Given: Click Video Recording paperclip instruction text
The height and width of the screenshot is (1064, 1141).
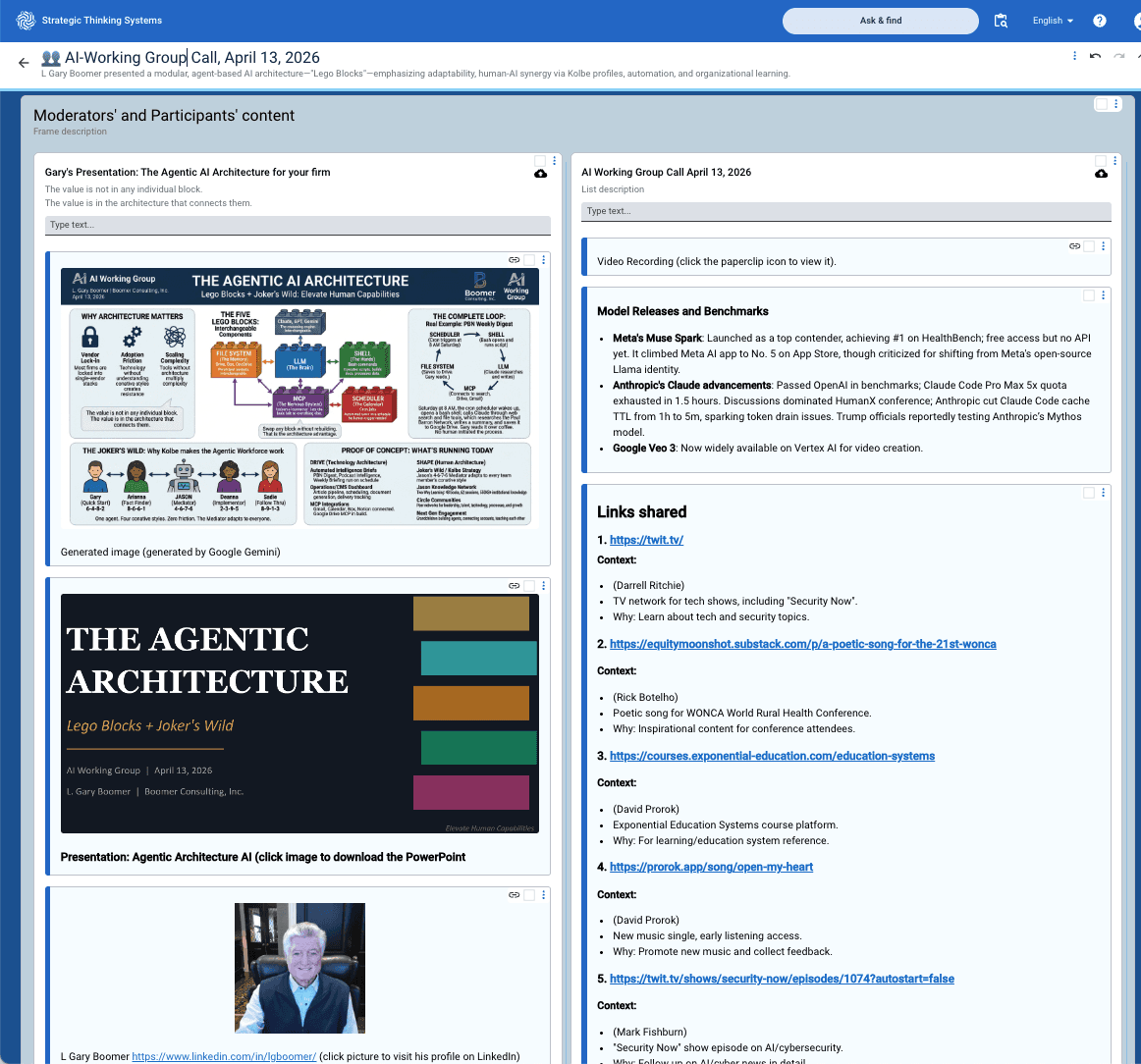Looking at the screenshot, I should tap(717, 261).
